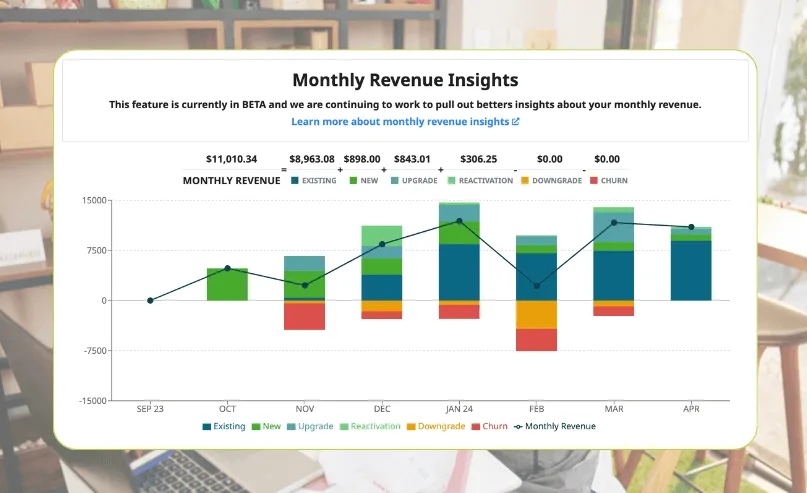Click the FEB monthly revenue line point
This screenshot has height=493, width=807.
[x=537, y=286]
